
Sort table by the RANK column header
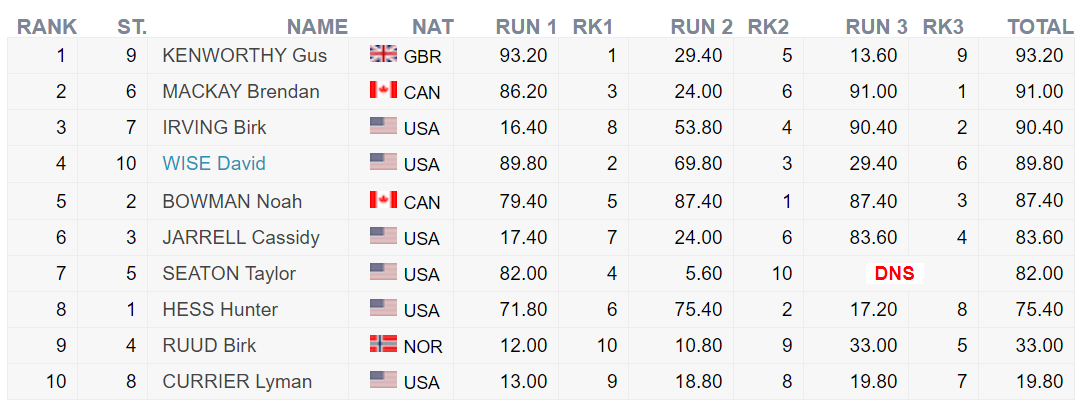point(46,27)
